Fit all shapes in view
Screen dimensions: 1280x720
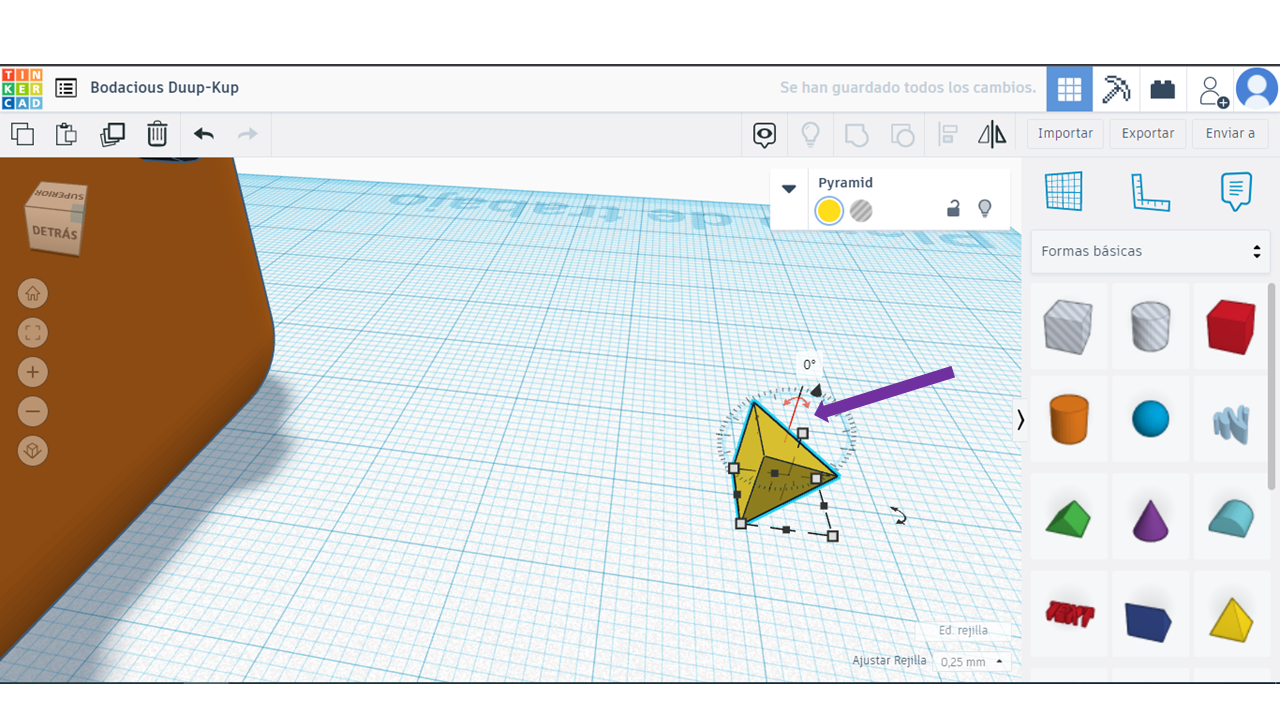click(x=33, y=333)
